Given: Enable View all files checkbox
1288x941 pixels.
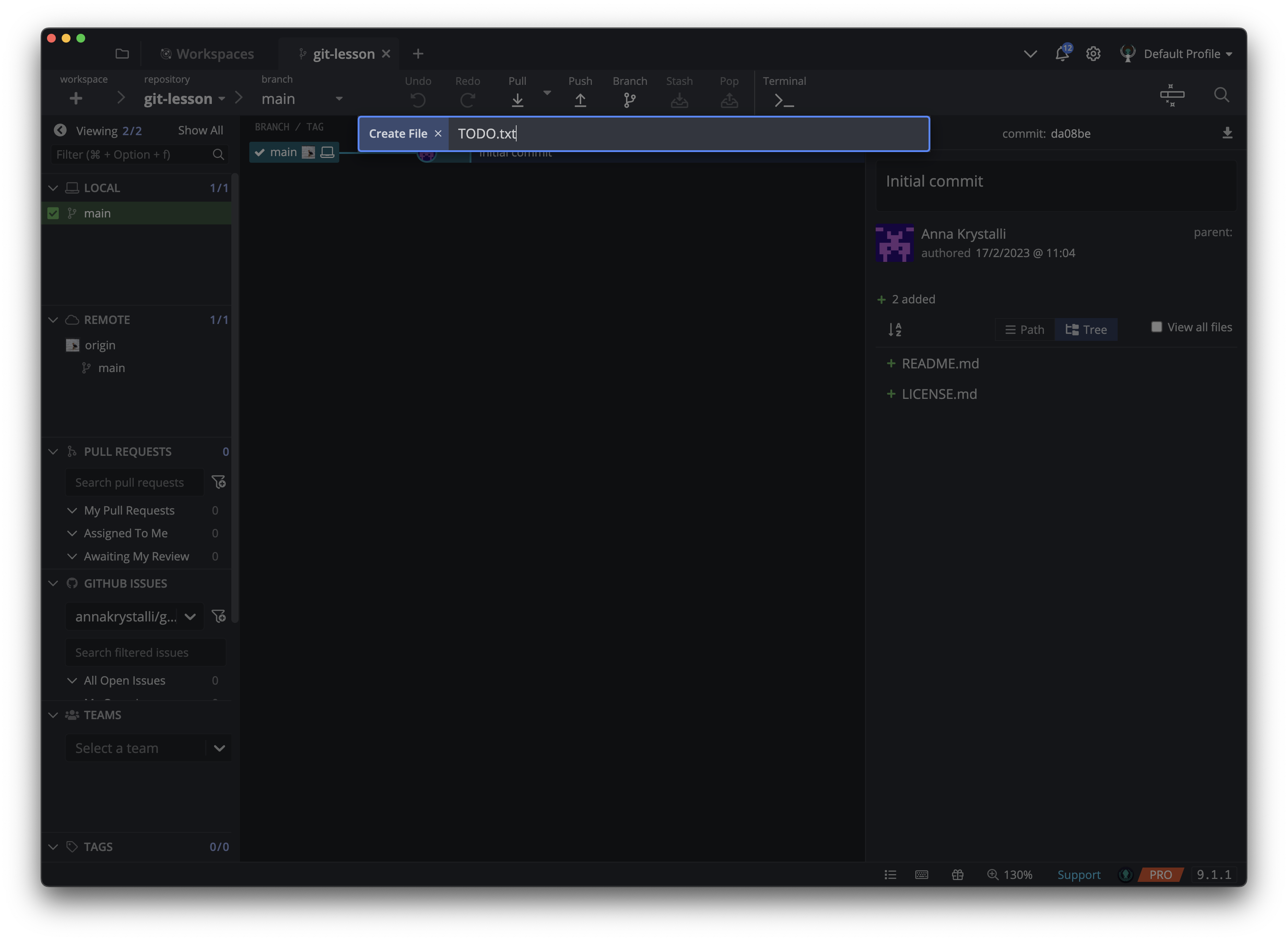Looking at the screenshot, I should tap(1156, 327).
